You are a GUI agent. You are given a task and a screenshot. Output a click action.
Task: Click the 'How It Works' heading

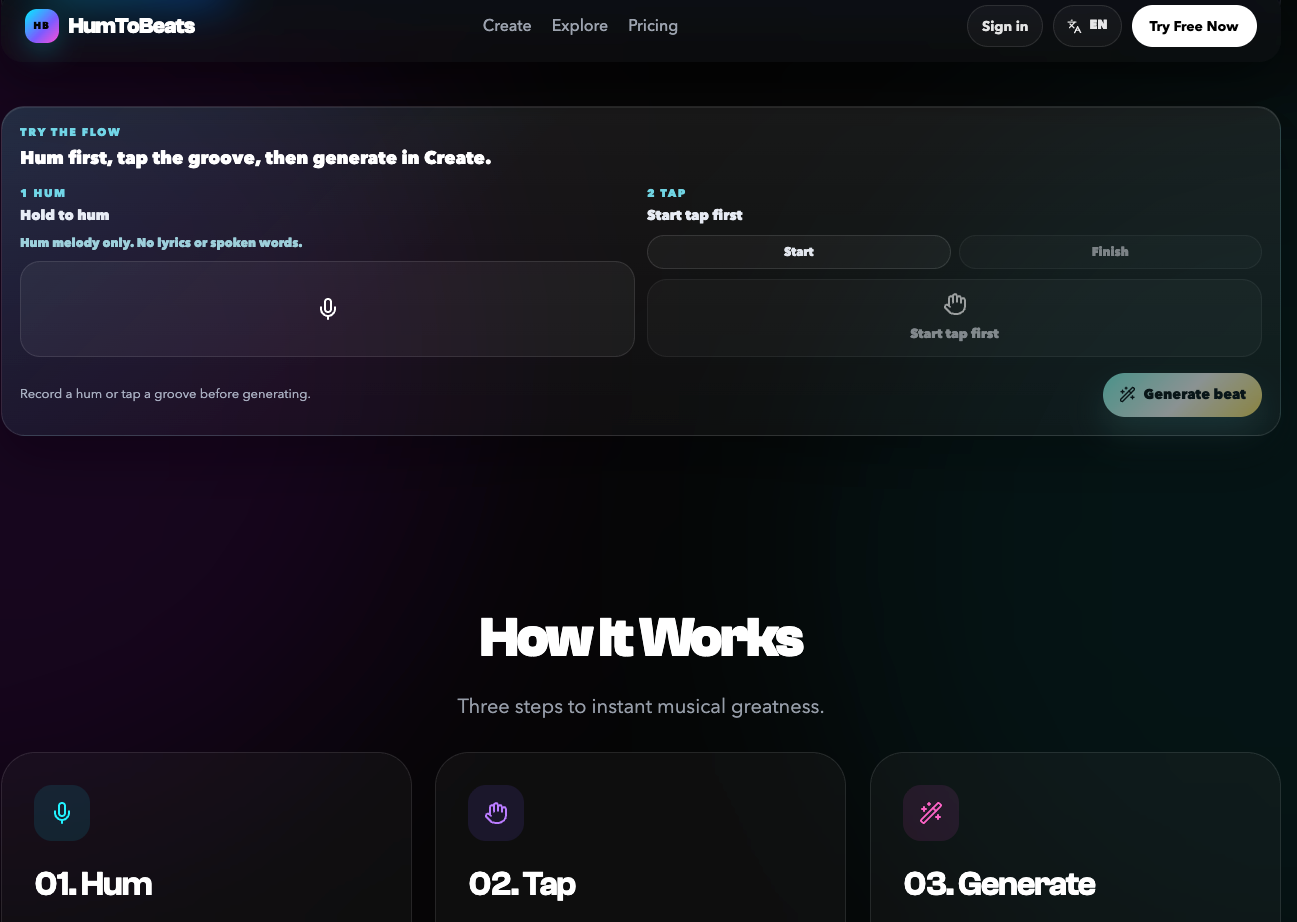pos(641,637)
